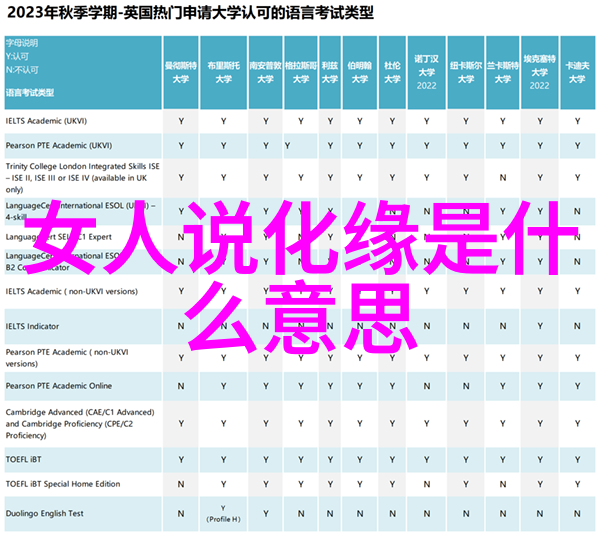Select the TOEFL iBT row label
The image size is (600, 536).
click(x=23, y=459)
